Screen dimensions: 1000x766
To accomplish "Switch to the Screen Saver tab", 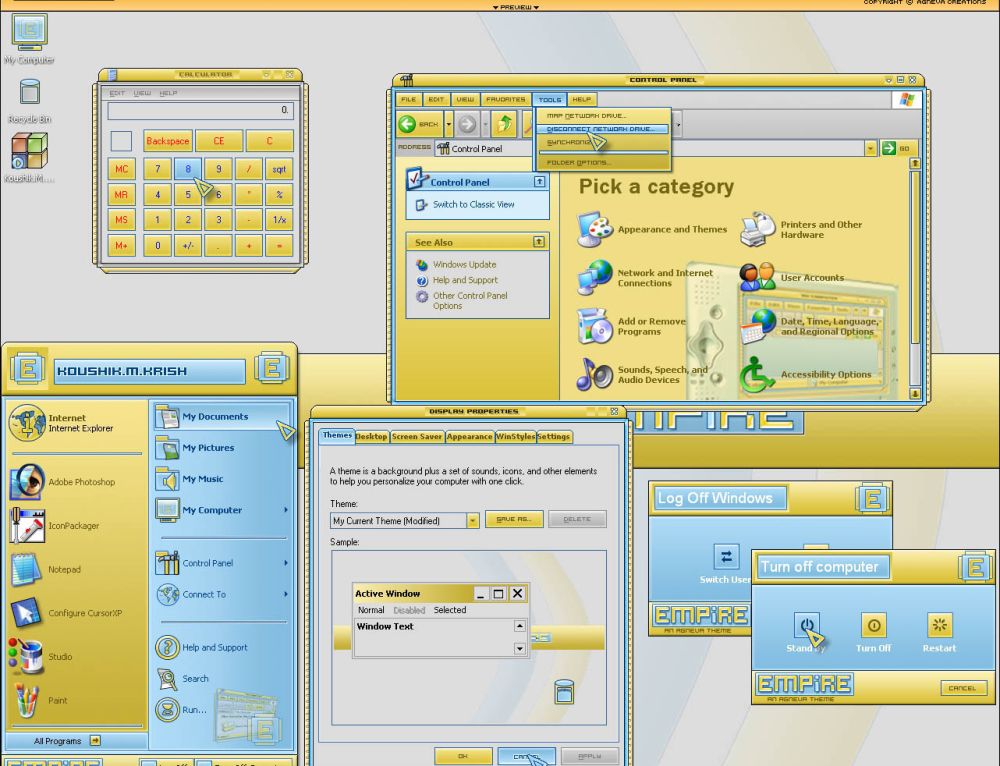I will (x=416, y=437).
